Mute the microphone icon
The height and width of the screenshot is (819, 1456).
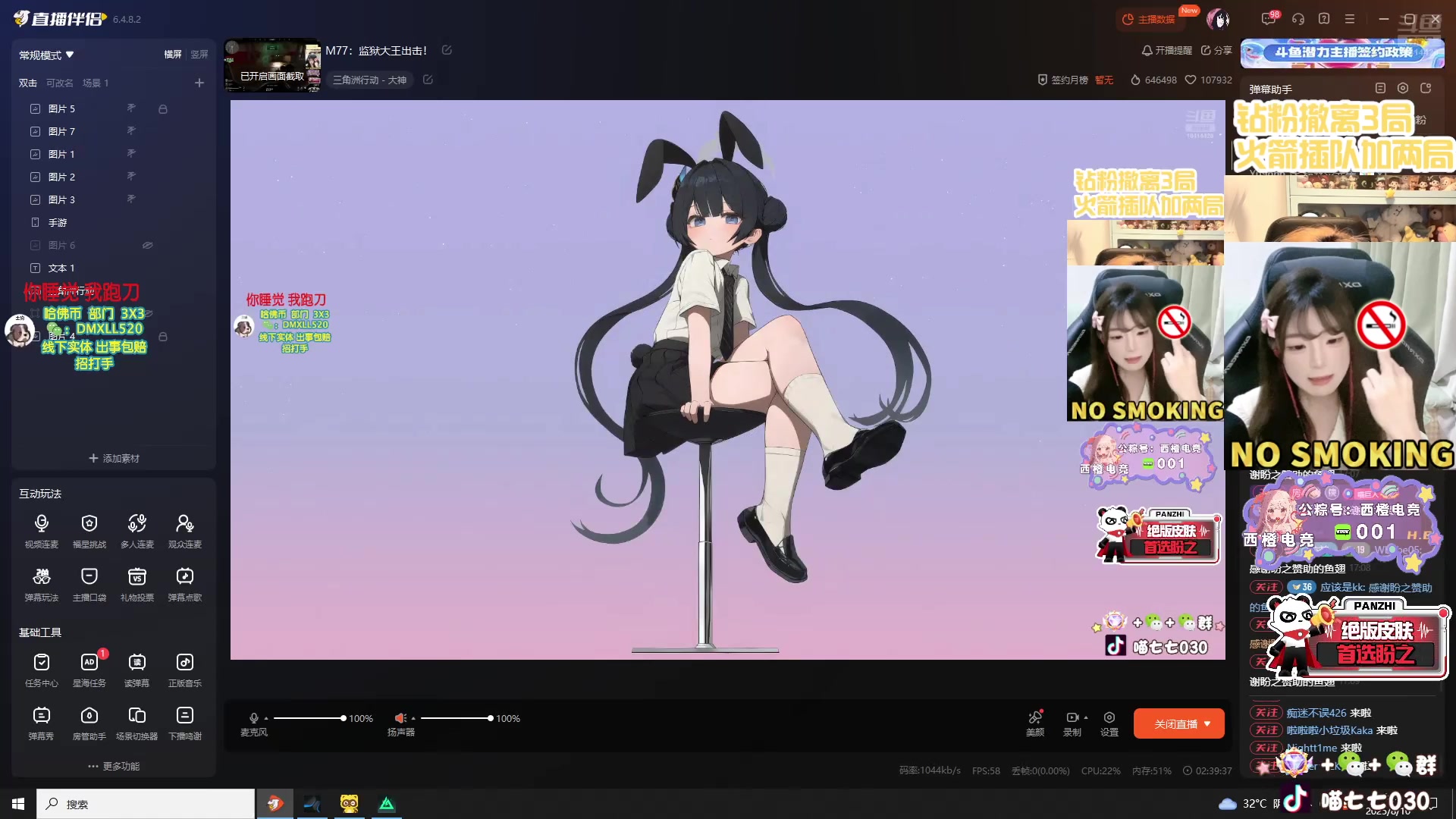point(254,718)
